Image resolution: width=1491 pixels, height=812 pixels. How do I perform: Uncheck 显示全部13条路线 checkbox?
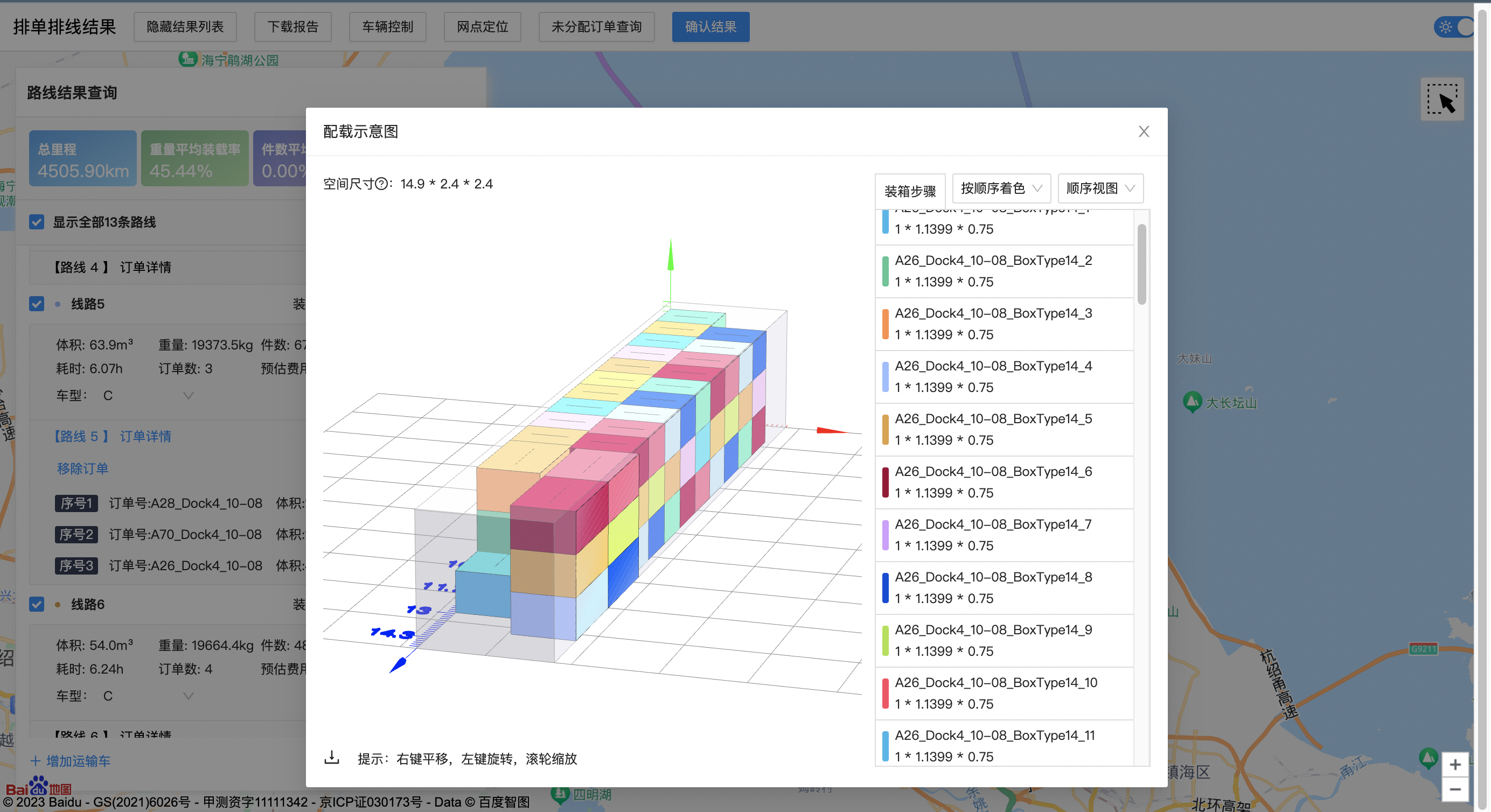pyautogui.click(x=37, y=222)
